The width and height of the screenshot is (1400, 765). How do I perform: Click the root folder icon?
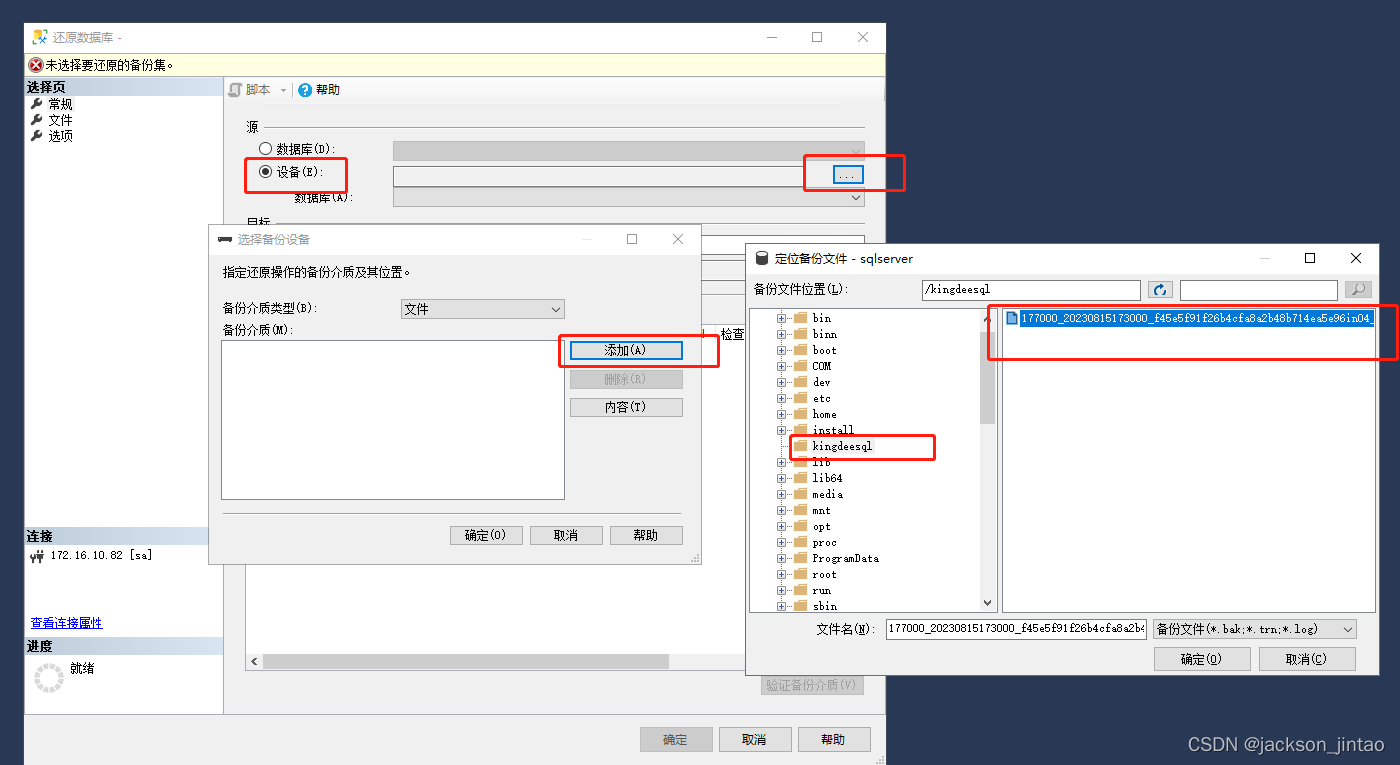800,574
